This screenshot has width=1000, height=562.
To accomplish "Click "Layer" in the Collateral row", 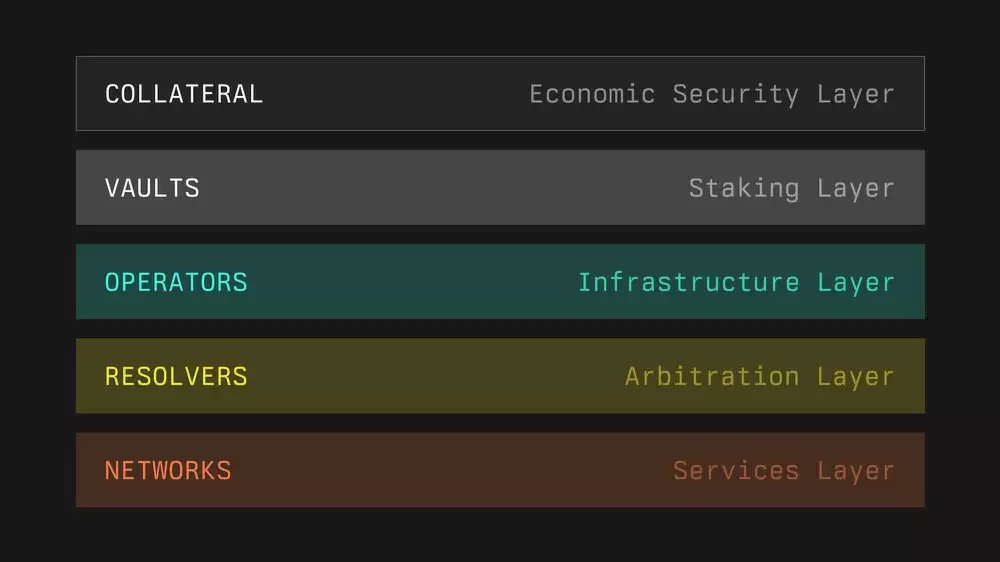I will pyautogui.click(x=856, y=94).
